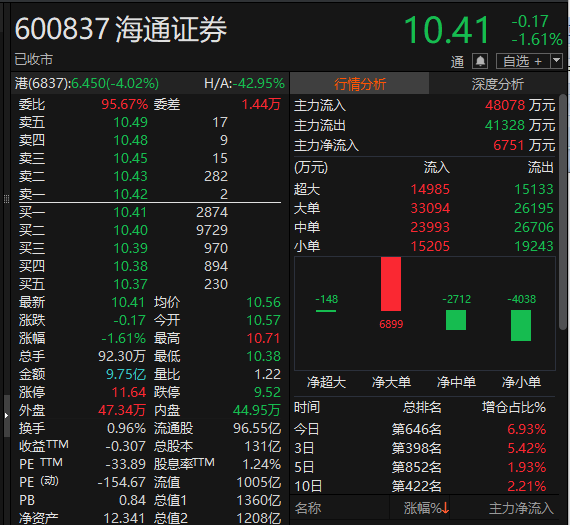Select the 卖二 price 10.43
The image size is (570, 525).
coord(131,176)
